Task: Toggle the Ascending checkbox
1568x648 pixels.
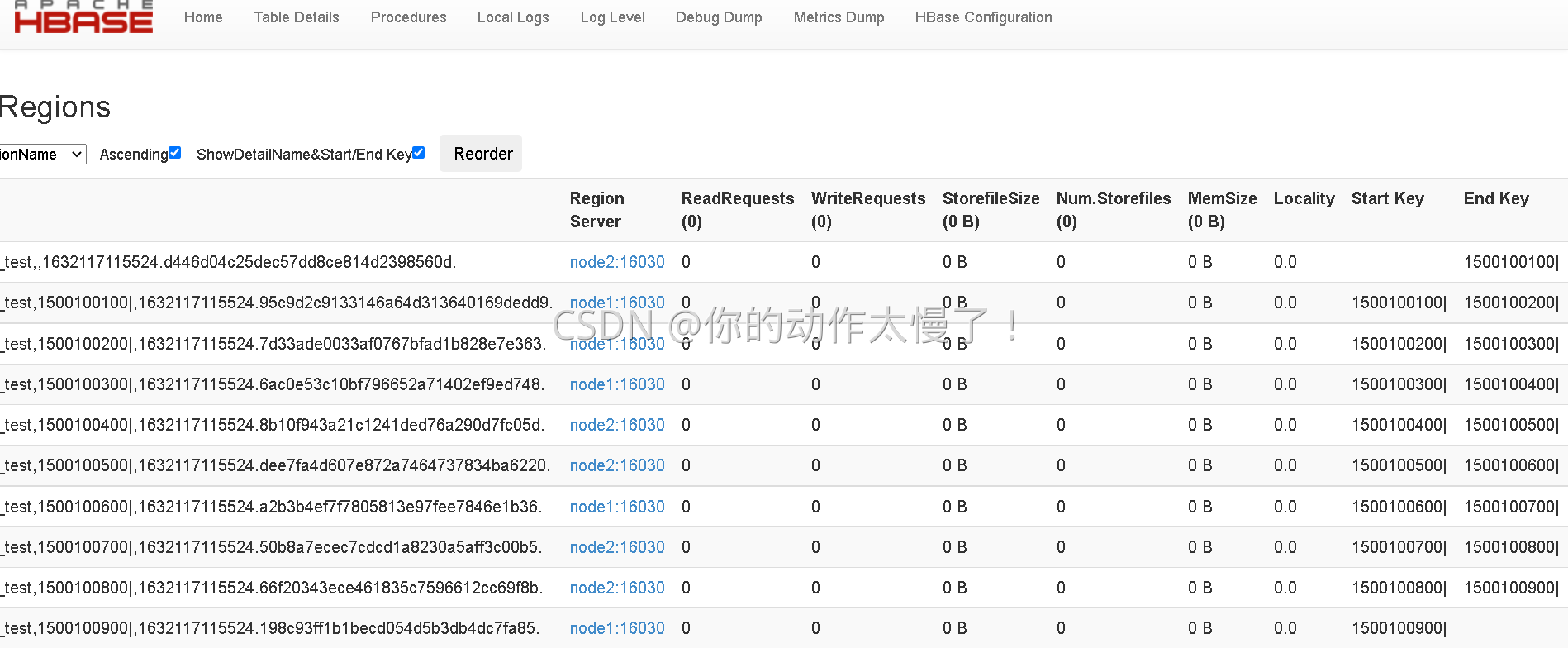Action: [174, 153]
